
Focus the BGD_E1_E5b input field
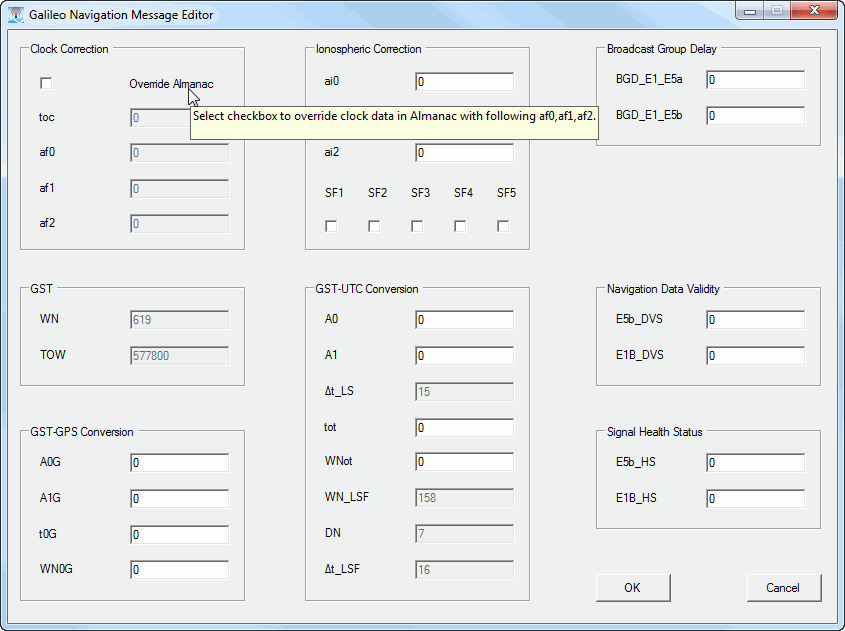(x=756, y=116)
